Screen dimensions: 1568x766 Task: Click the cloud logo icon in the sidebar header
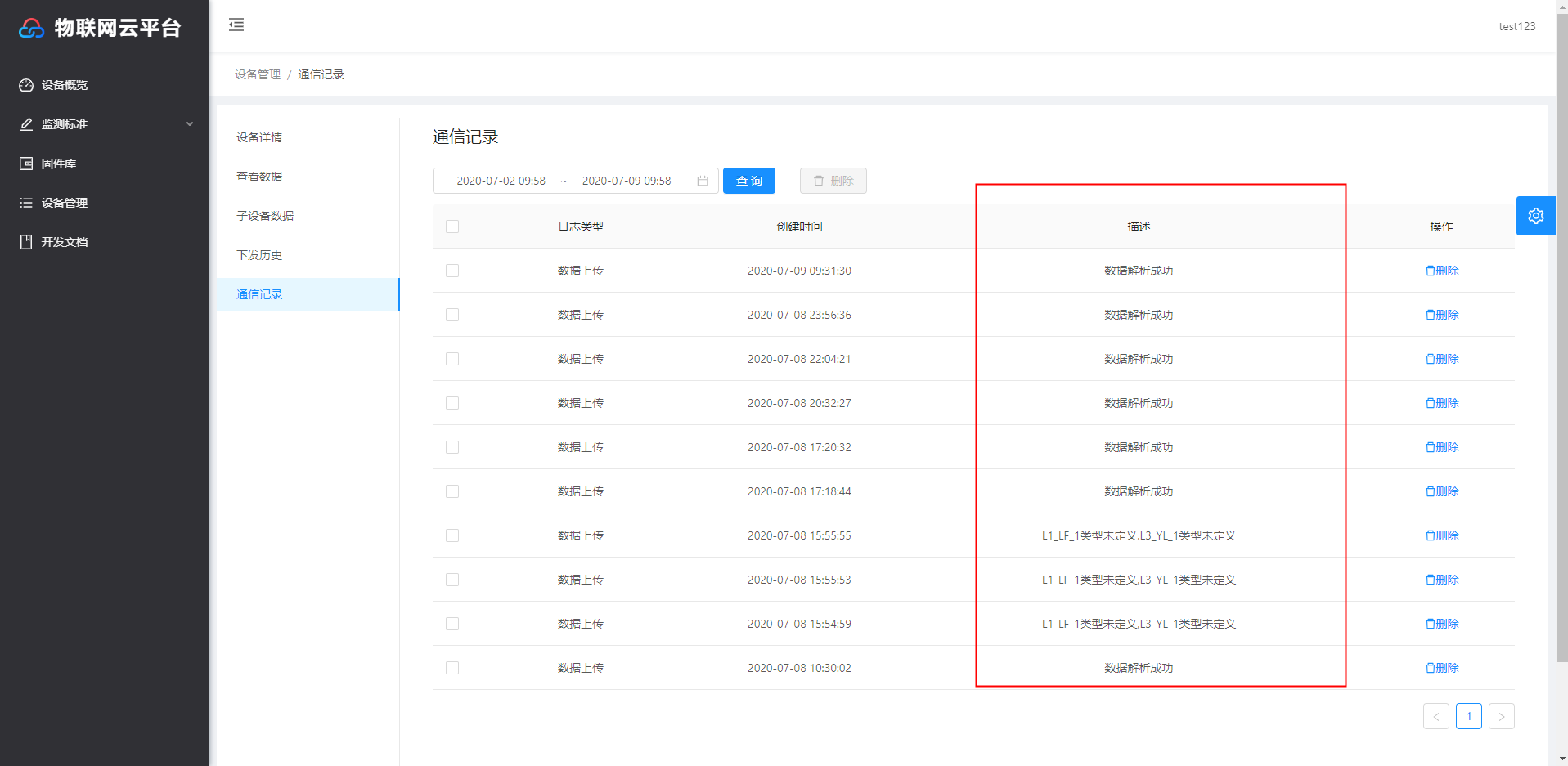31,28
